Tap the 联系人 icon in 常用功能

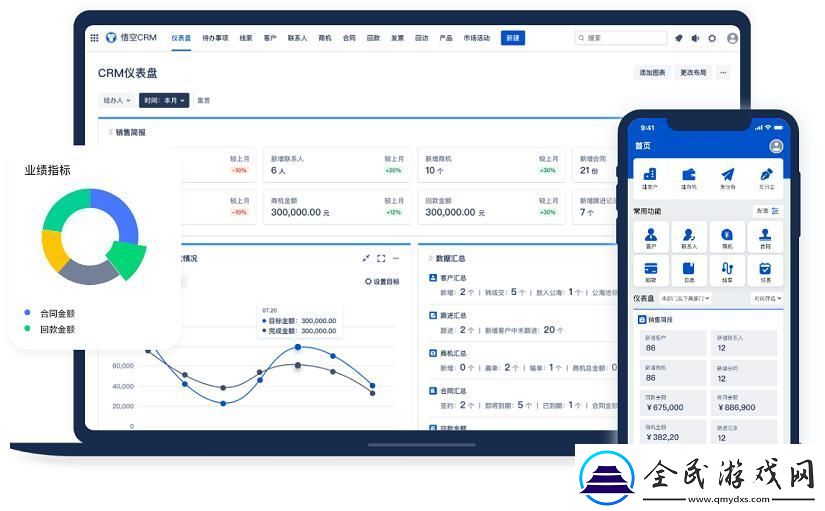click(x=689, y=237)
